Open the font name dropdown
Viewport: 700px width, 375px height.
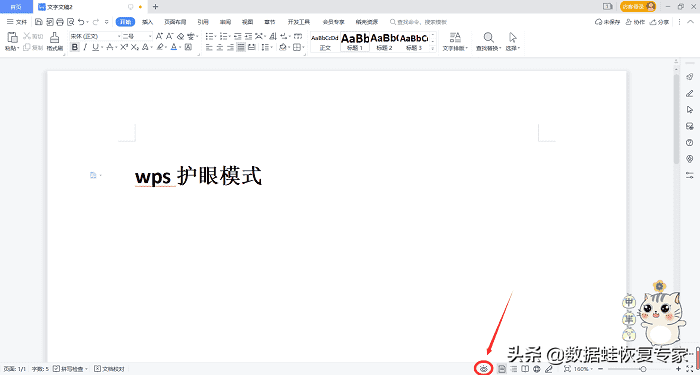(119, 36)
